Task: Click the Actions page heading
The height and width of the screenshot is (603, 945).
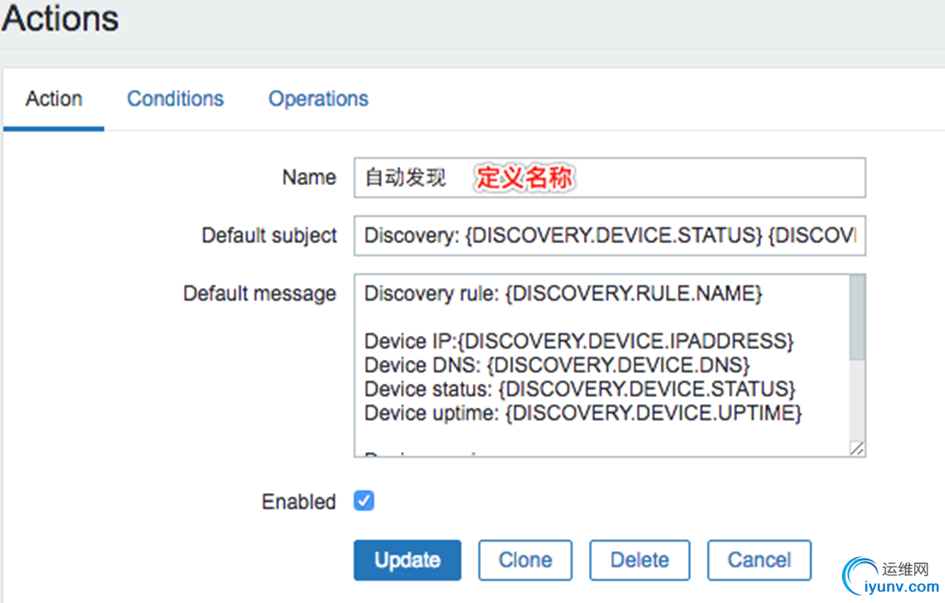Action: point(61,18)
